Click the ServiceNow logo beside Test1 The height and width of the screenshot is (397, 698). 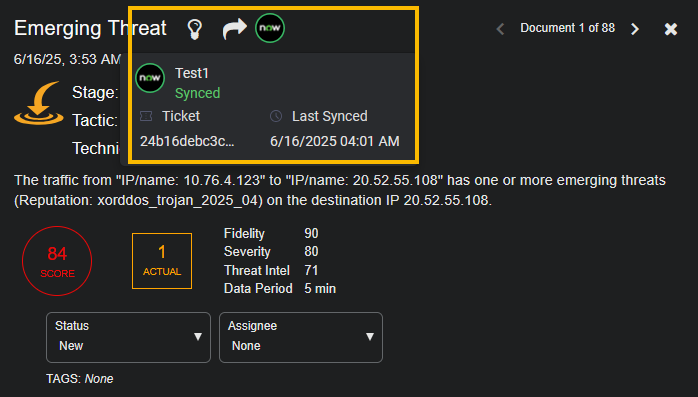click(x=150, y=78)
